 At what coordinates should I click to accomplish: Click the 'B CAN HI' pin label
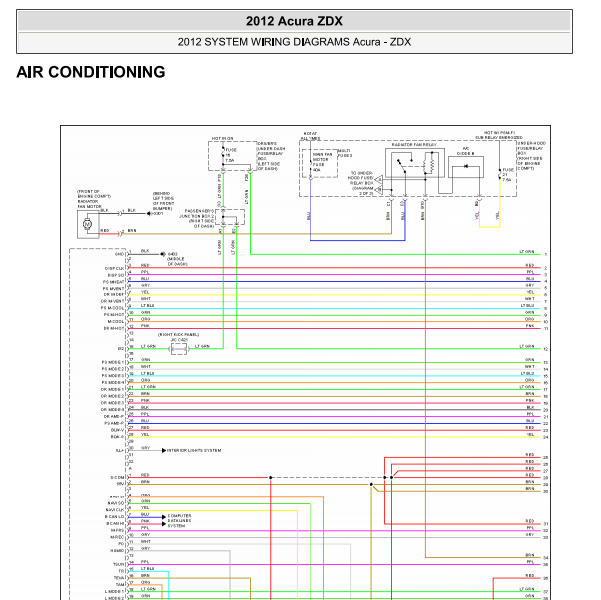[115, 523]
